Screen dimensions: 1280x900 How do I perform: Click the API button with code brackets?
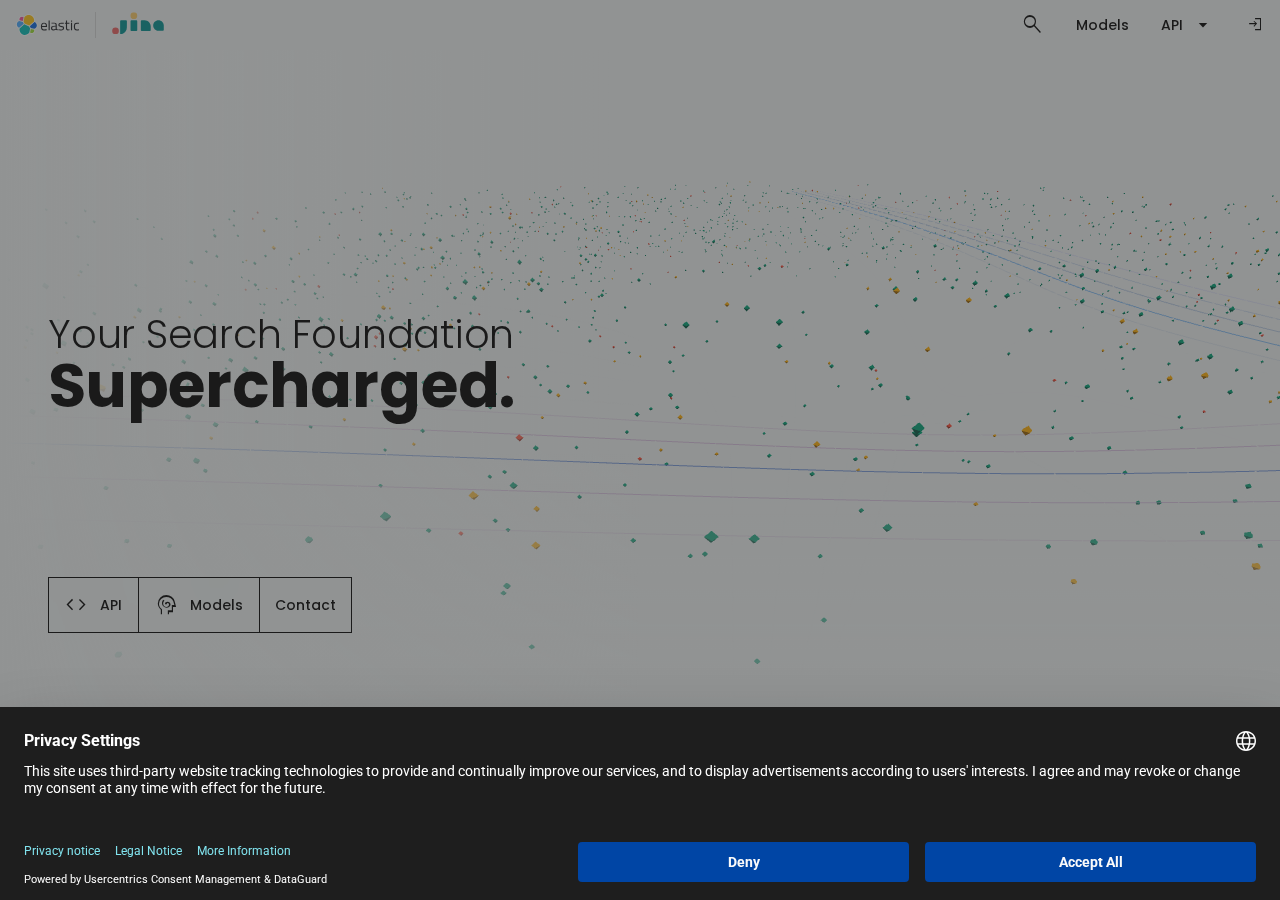point(94,605)
